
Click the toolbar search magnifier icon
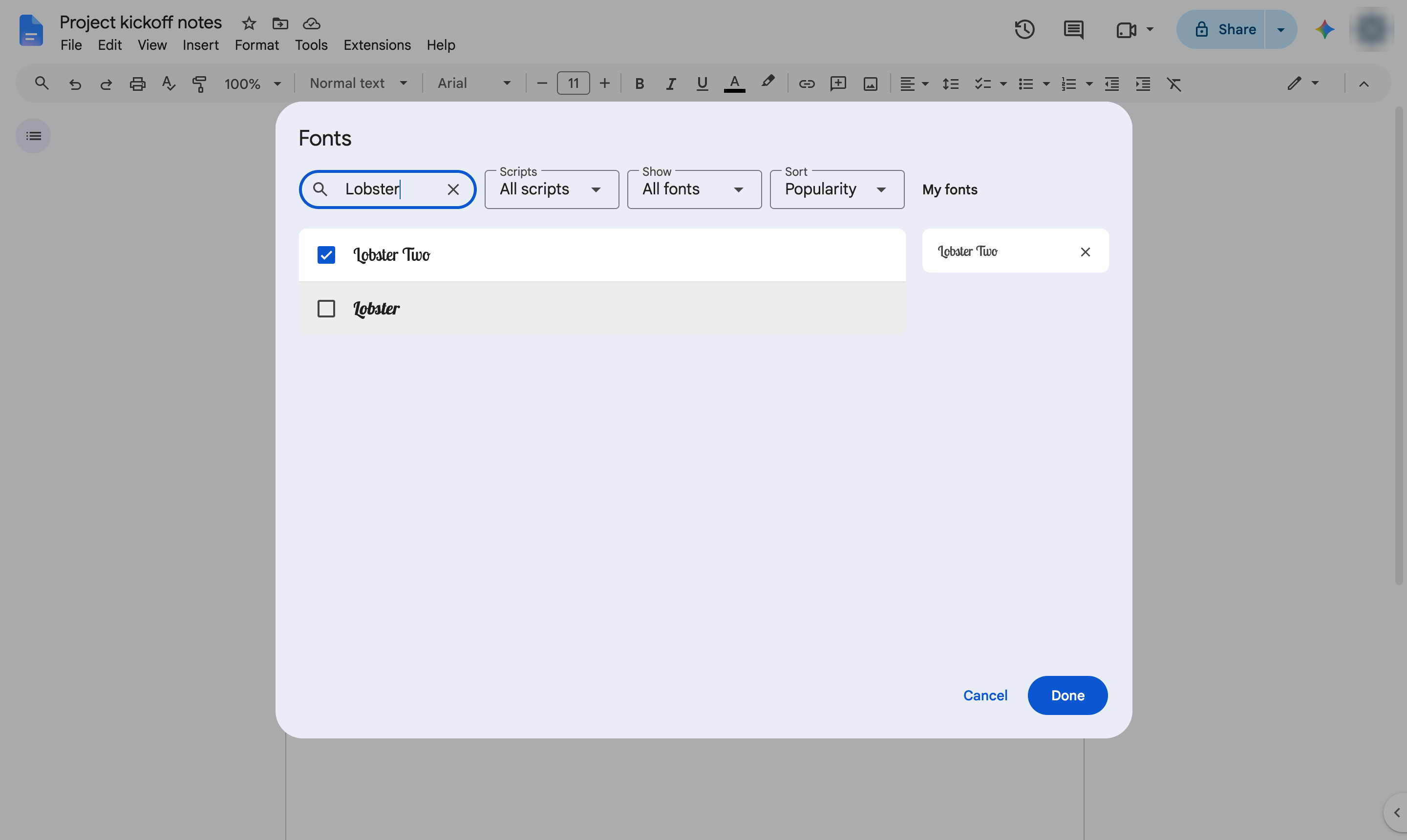42,83
